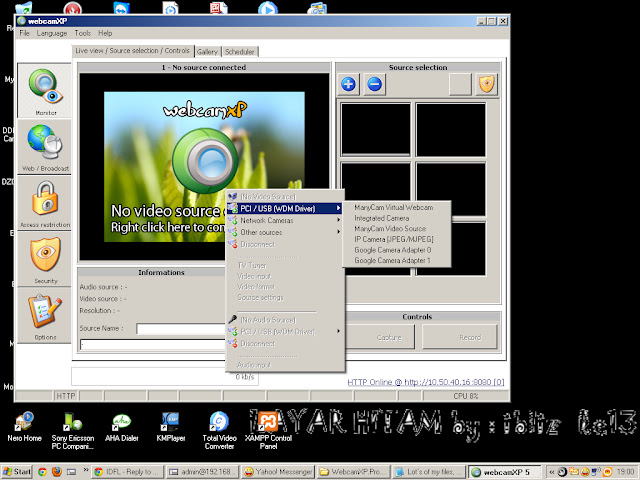Screen dimensions: 640x480
Task: Open the Options clipboard icon
Action: click(44, 315)
